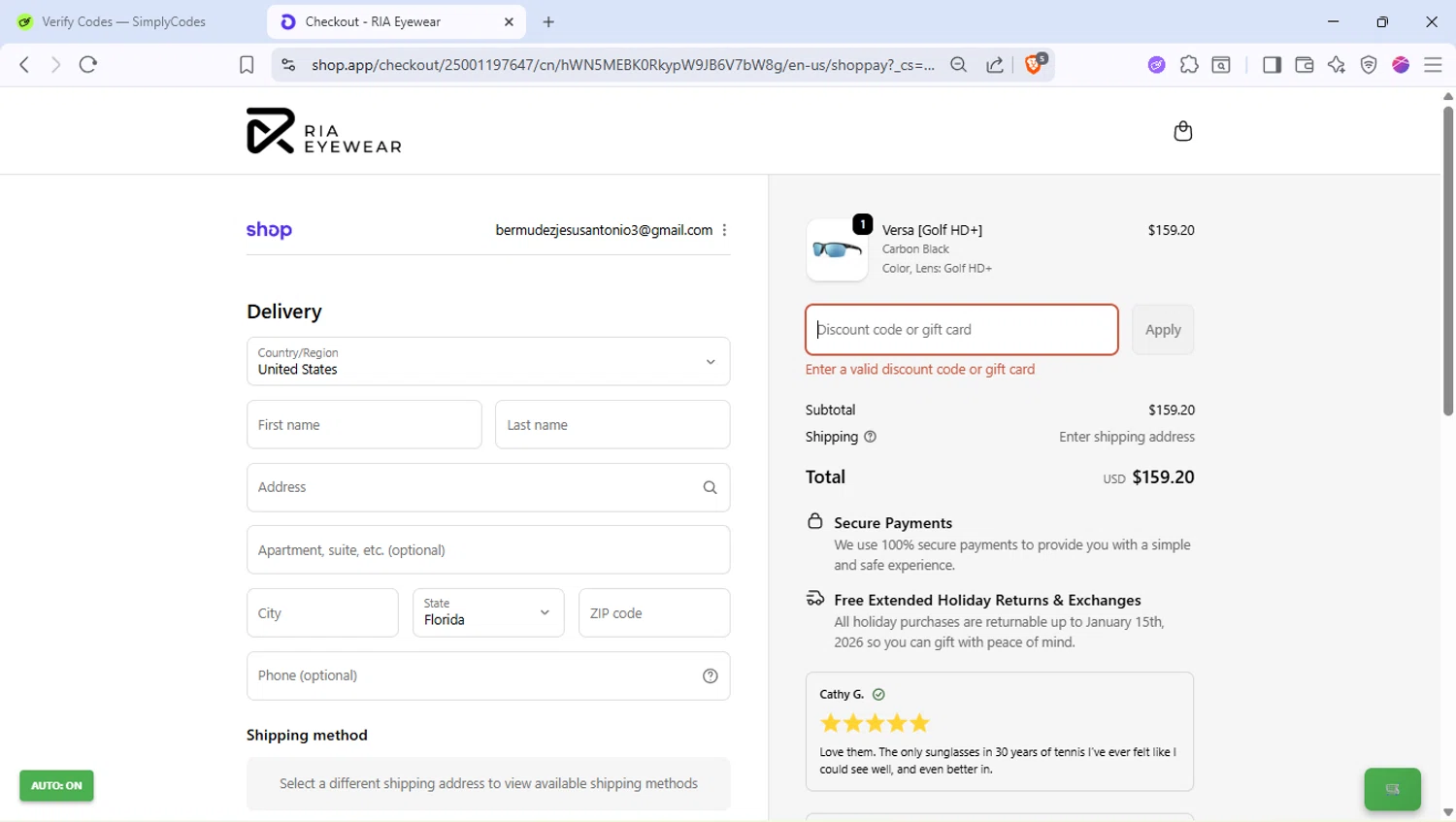The width and height of the screenshot is (1456, 822).
Task: Open Leo AI assistant icon
Action: click(x=1337, y=65)
